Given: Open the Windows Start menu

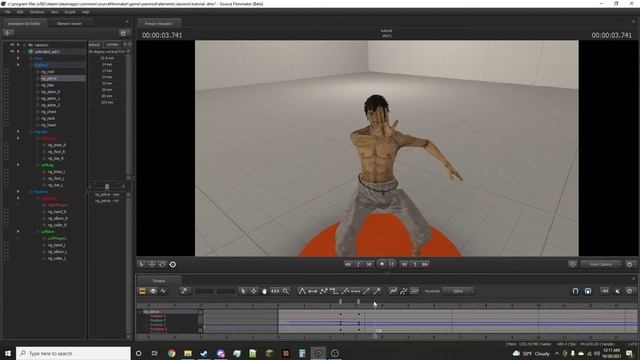Looking at the screenshot, I should pyautogui.click(x=8, y=353).
